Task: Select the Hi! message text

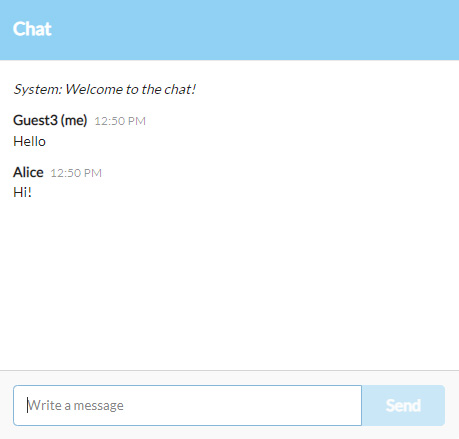Action: [22, 192]
